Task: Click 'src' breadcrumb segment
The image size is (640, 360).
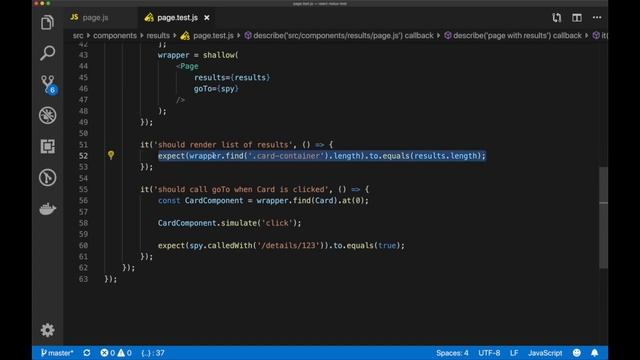Action: [x=78, y=36]
